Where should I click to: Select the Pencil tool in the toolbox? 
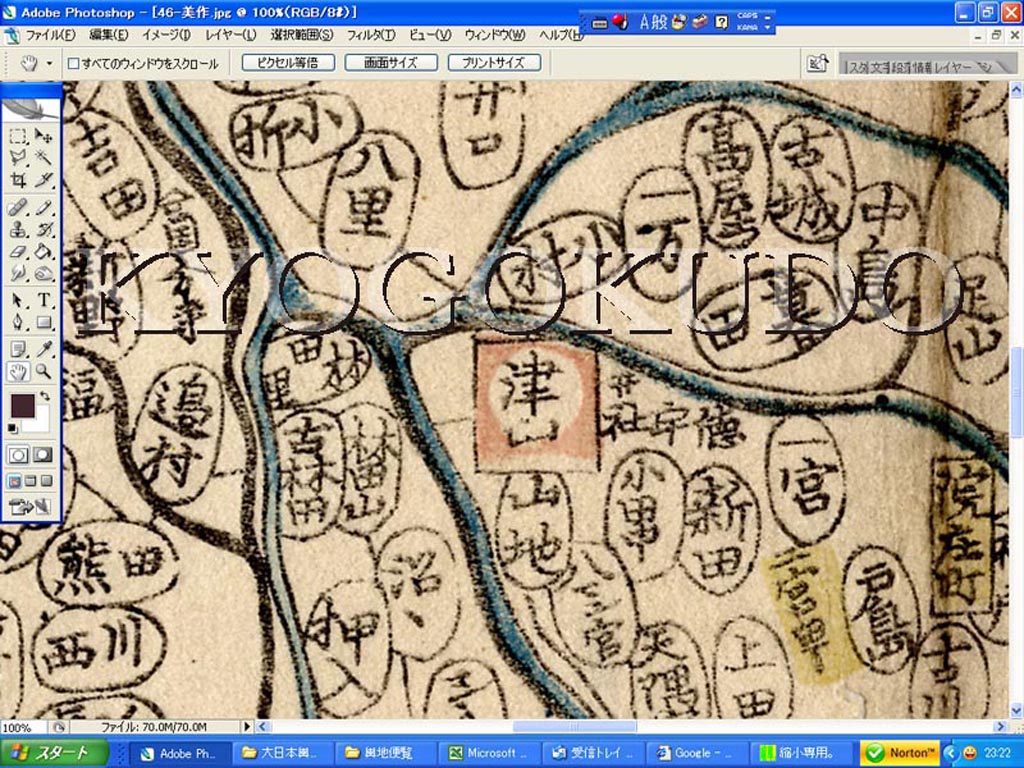[43, 208]
